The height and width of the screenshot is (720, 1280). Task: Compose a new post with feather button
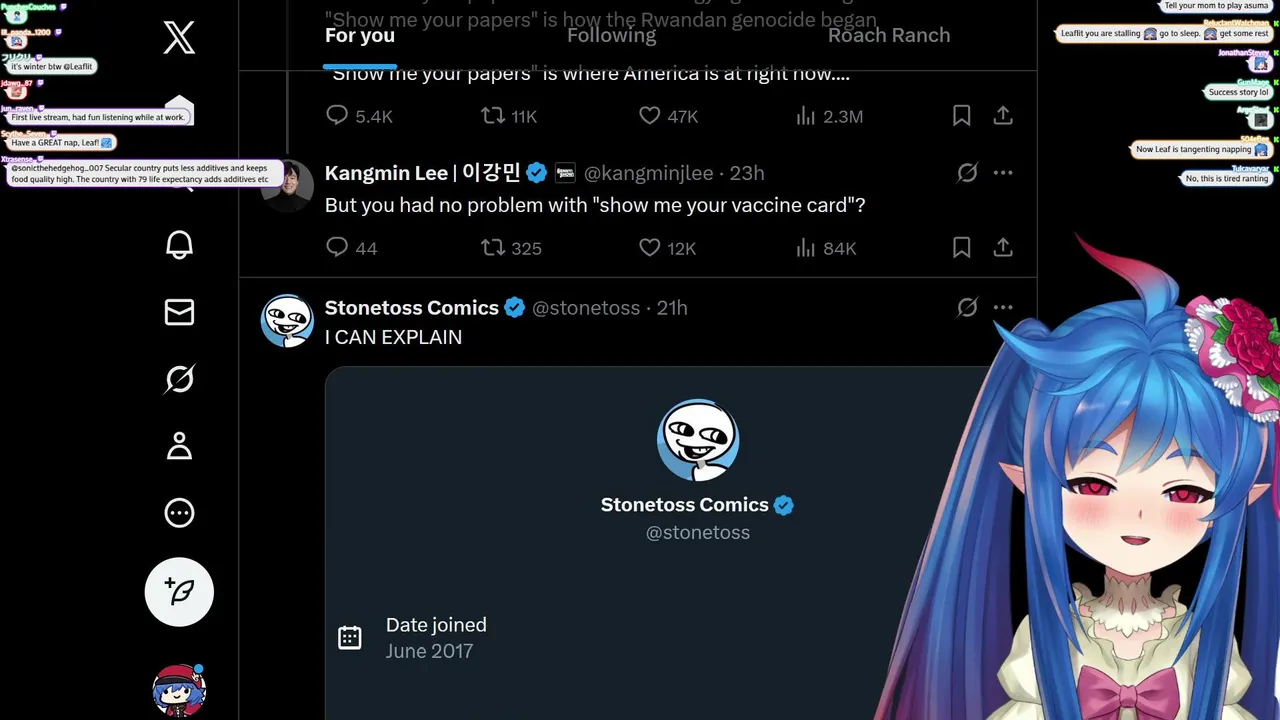[179, 592]
